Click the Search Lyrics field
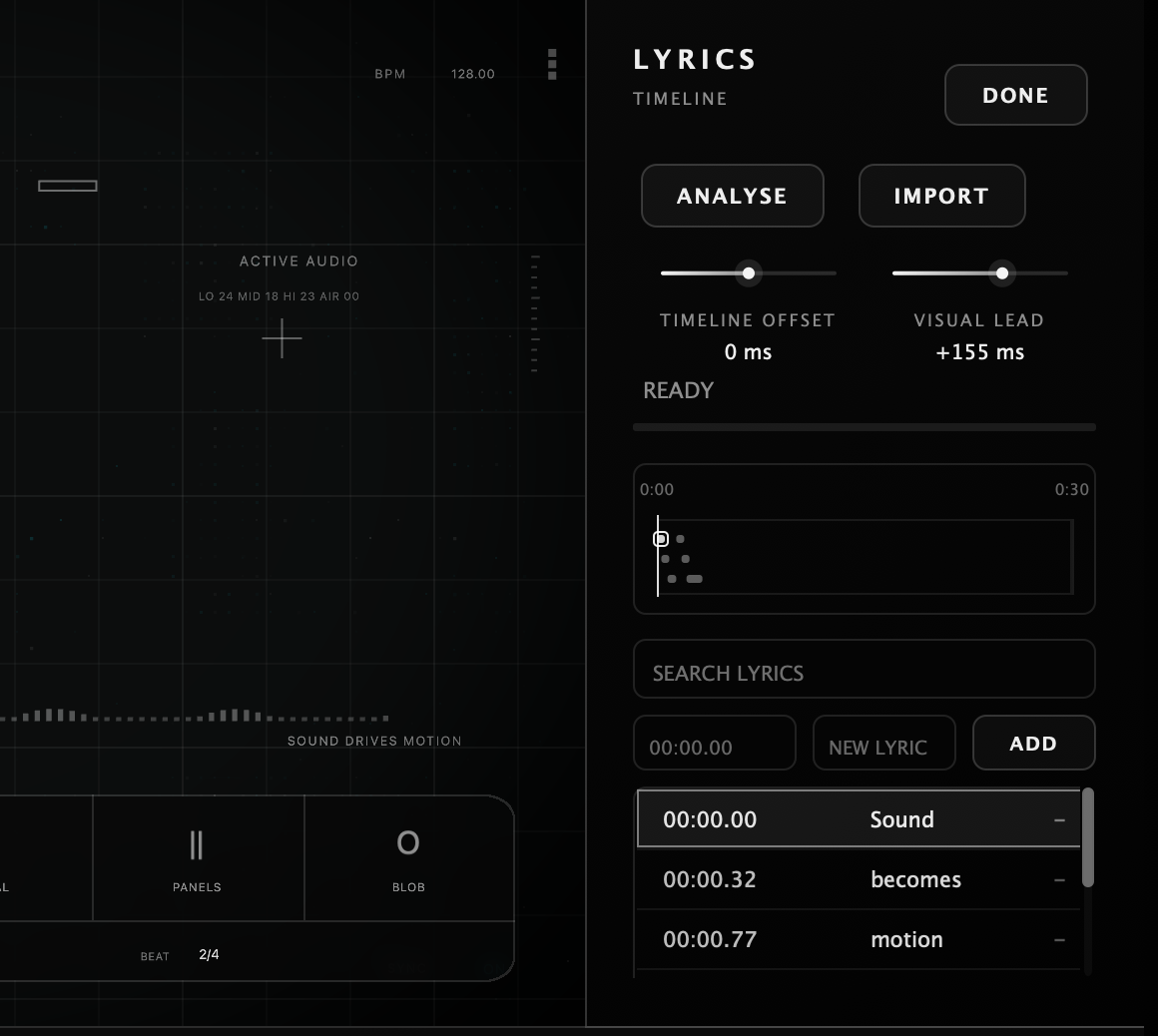Viewport: 1158px width, 1036px height. click(865, 669)
